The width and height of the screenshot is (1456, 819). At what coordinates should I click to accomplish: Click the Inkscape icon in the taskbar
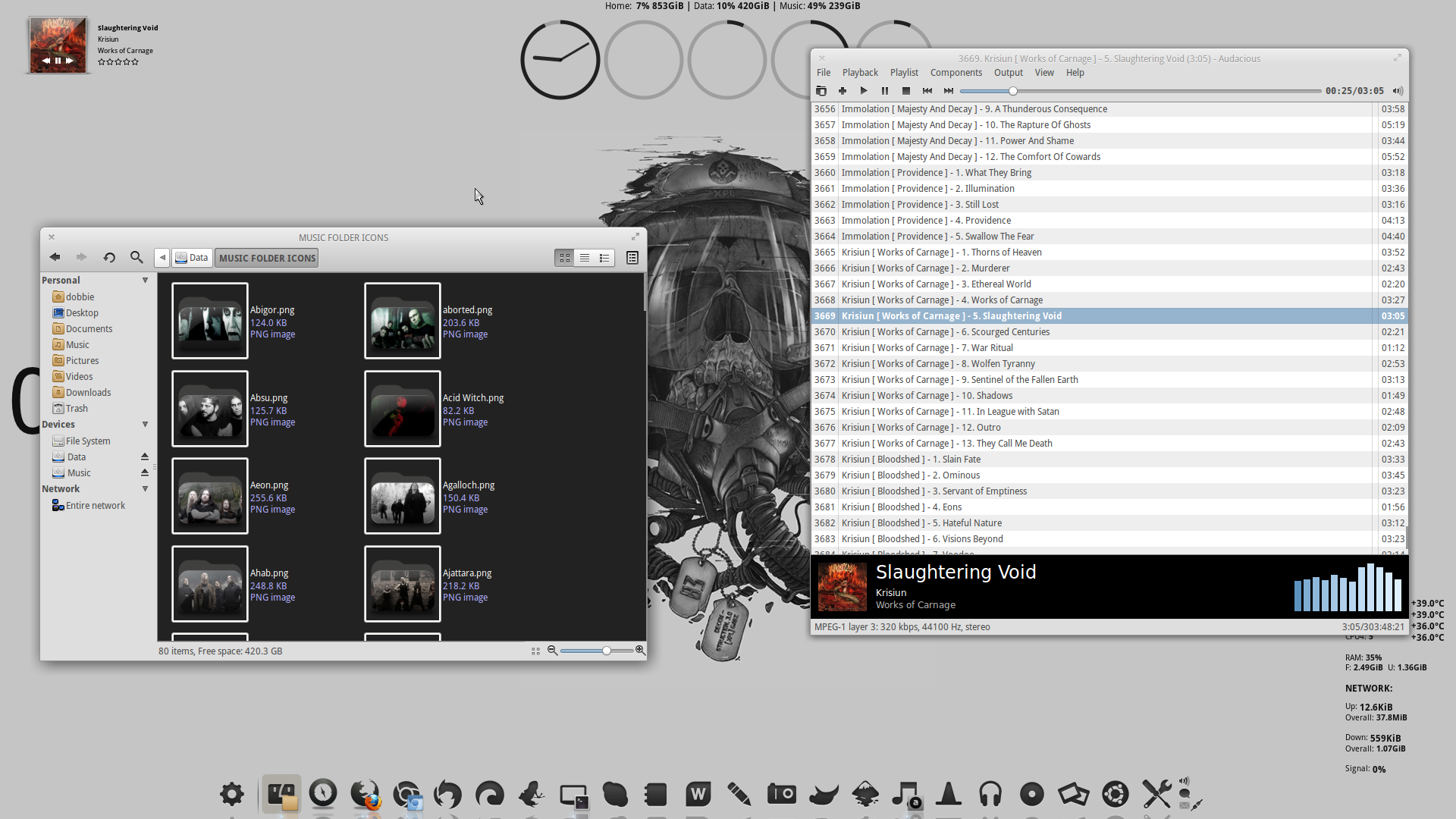click(864, 793)
